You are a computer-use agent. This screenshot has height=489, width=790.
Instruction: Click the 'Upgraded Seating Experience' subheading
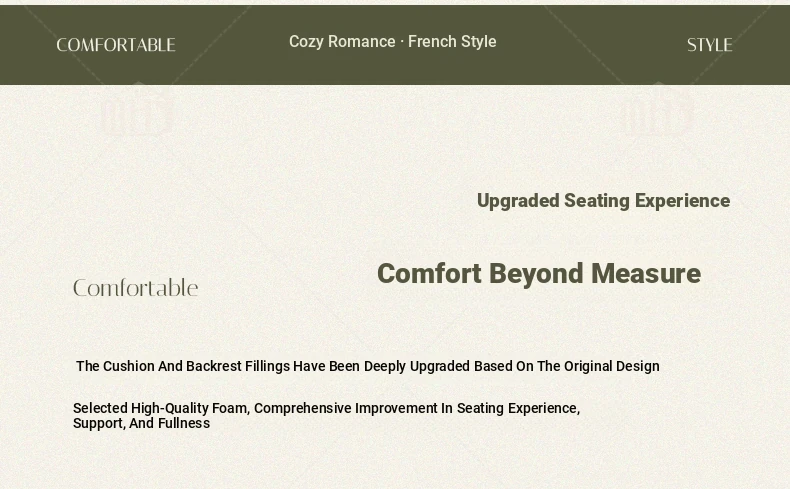(603, 201)
